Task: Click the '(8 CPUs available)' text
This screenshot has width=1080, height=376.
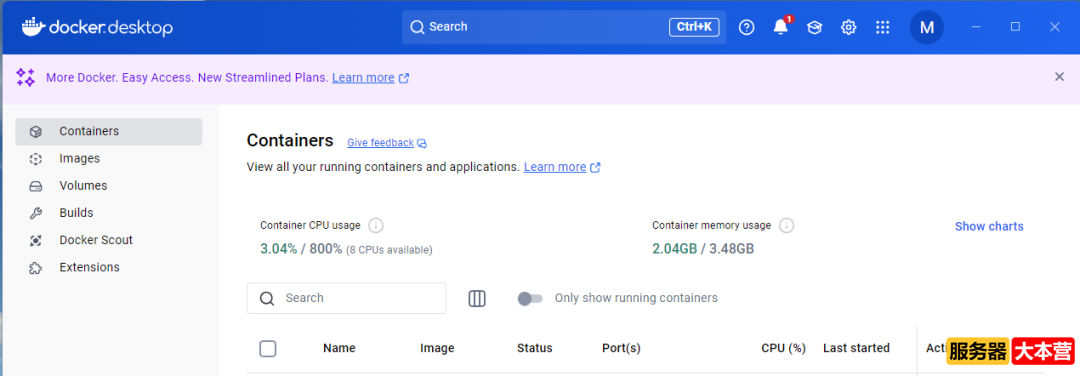Action: tap(389, 250)
